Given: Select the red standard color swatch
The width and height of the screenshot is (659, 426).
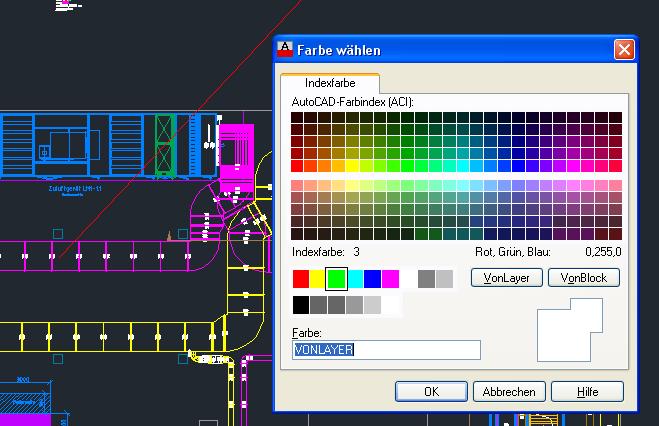Looking at the screenshot, I should pyautogui.click(x=301, y=278).
